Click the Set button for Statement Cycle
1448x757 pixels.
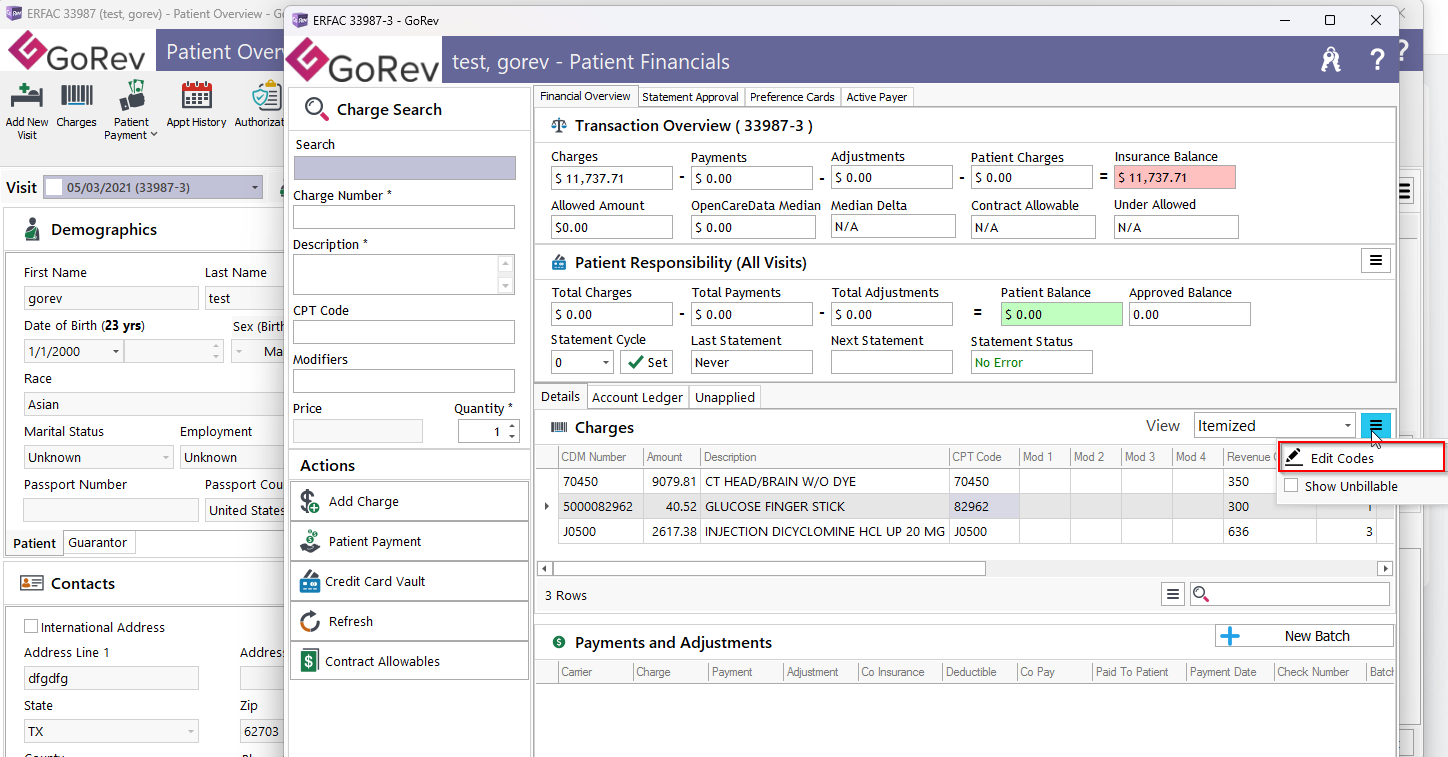(647, 362)
